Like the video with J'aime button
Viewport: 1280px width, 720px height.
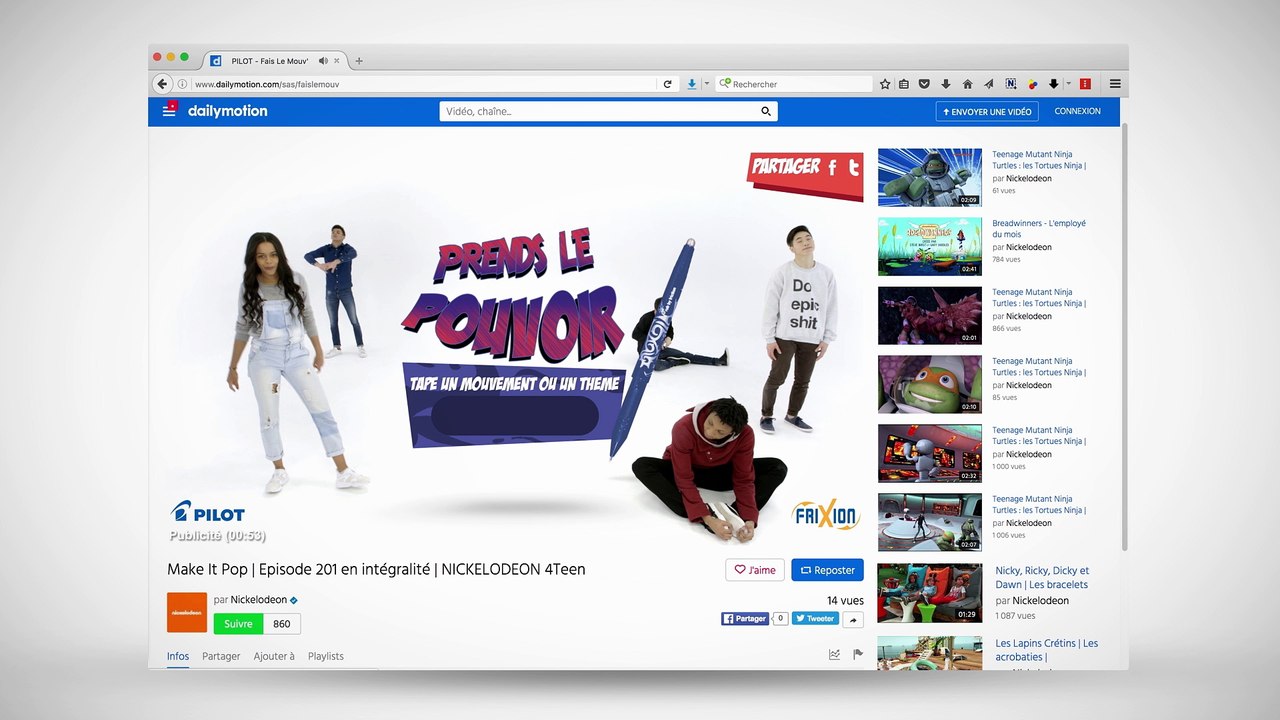click(x=755, y=570)
